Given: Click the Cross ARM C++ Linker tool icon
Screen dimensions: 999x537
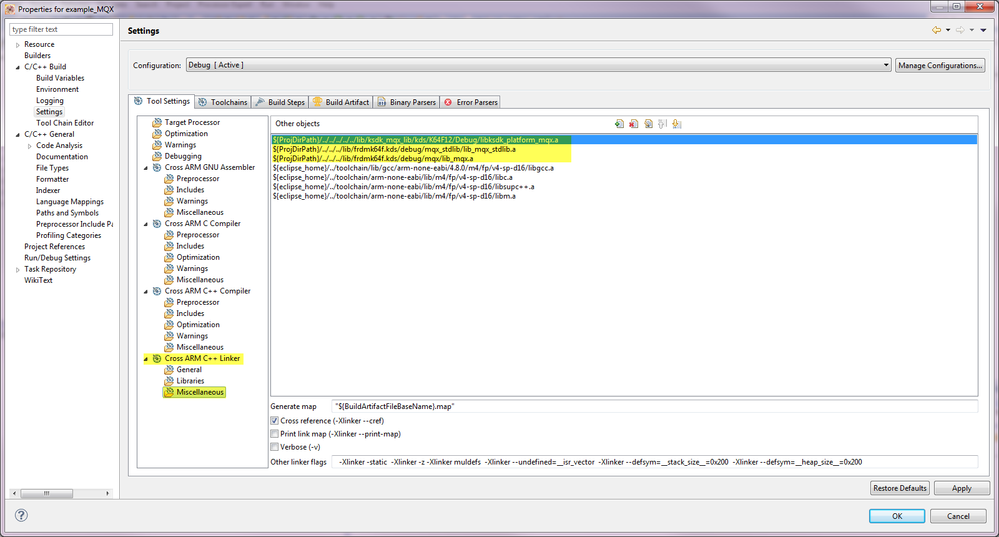Looking at the screenshot, I should click(x=157, y=359).
